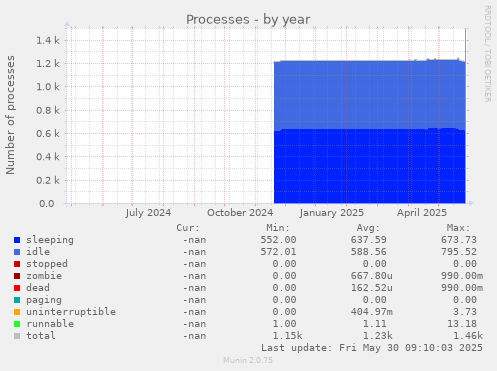Click the total legend color swatch

[17, 336]
